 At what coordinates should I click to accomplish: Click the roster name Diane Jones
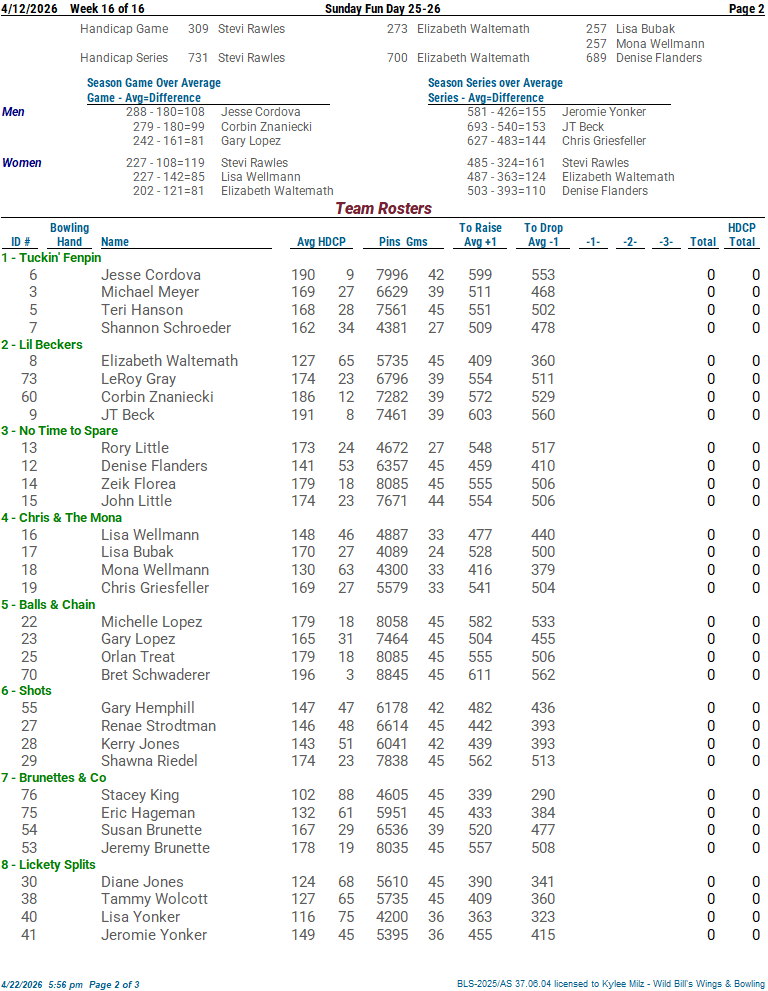click(142, 882)
